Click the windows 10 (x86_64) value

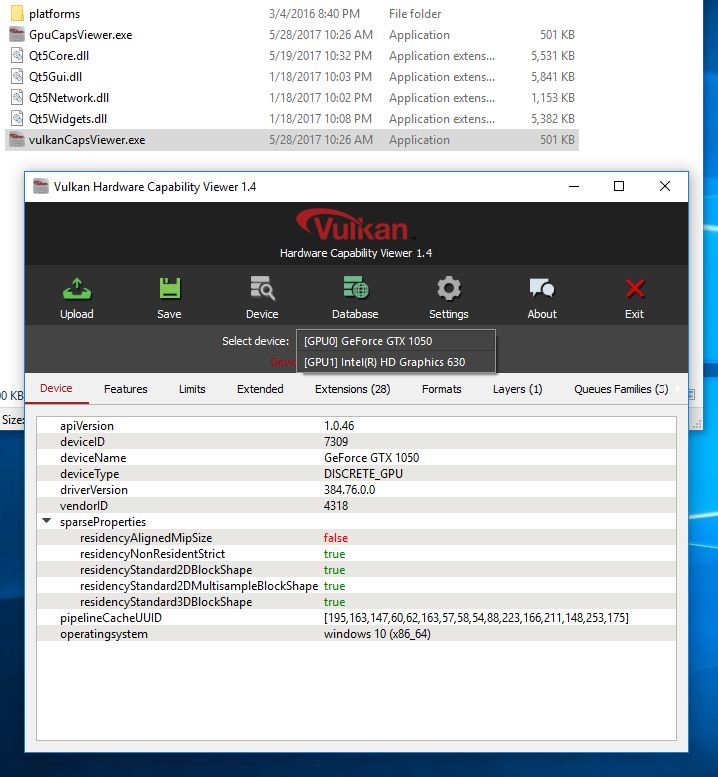point(377,634)
